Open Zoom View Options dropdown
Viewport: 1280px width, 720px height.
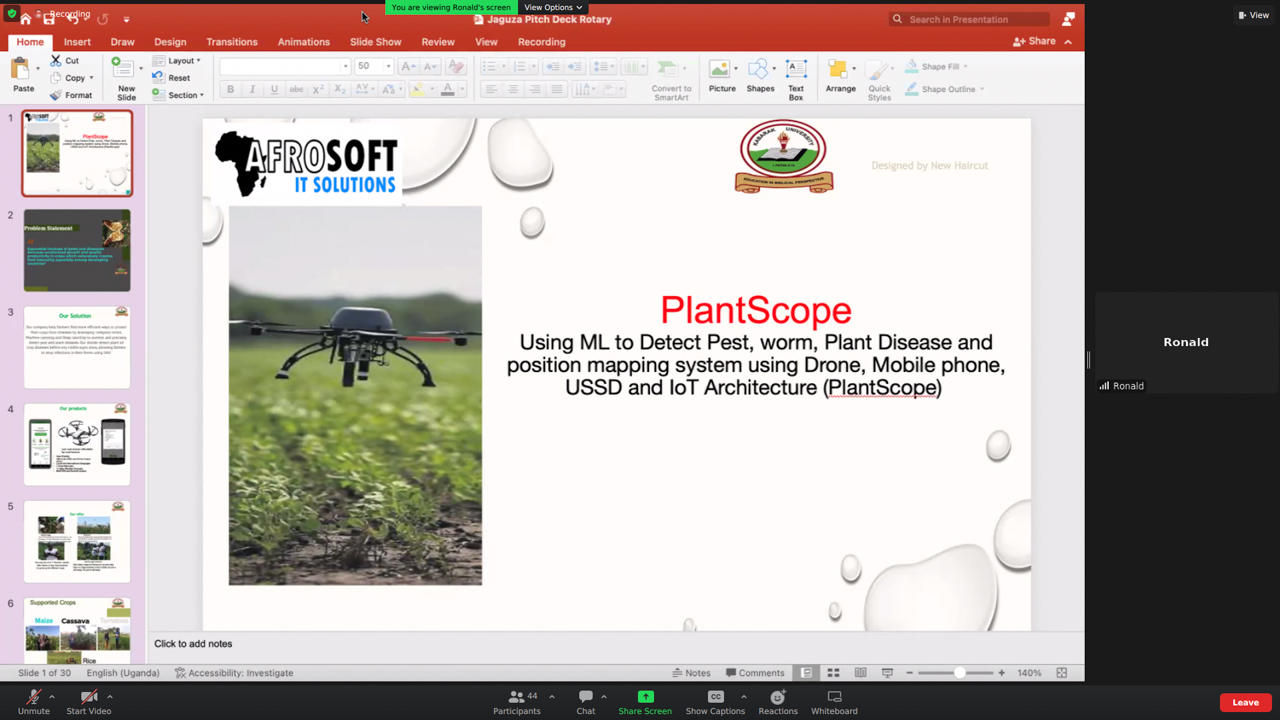(553, 7)
